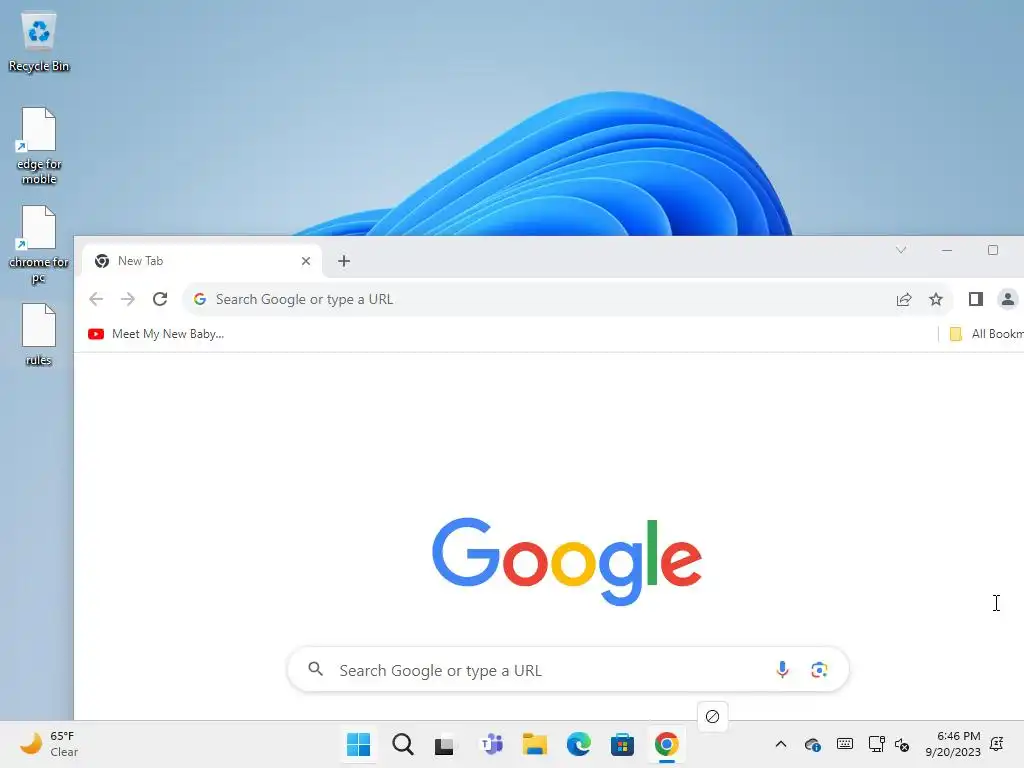Launch Microsoft Edge from taskbar

pyautogui.click(x=579, y=744)
